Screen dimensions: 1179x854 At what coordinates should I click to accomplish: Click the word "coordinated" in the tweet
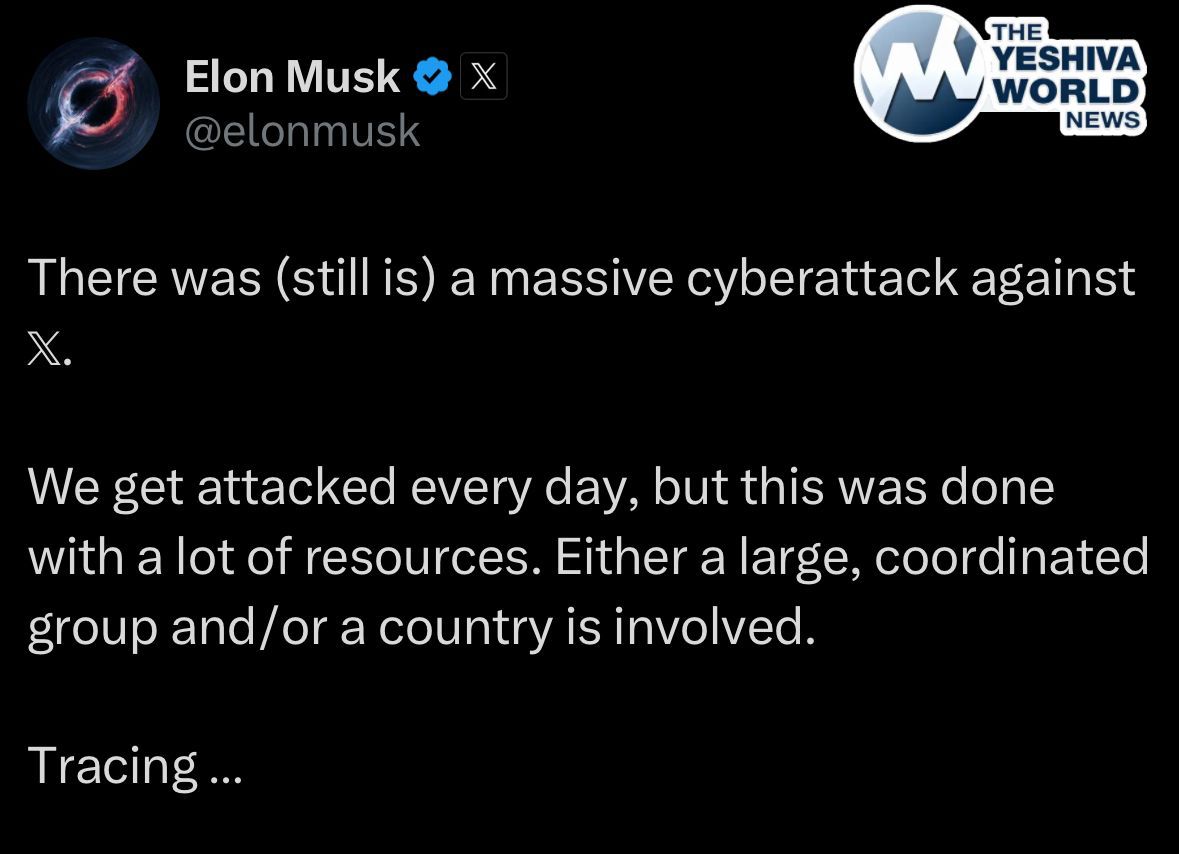pos(1011,557)
